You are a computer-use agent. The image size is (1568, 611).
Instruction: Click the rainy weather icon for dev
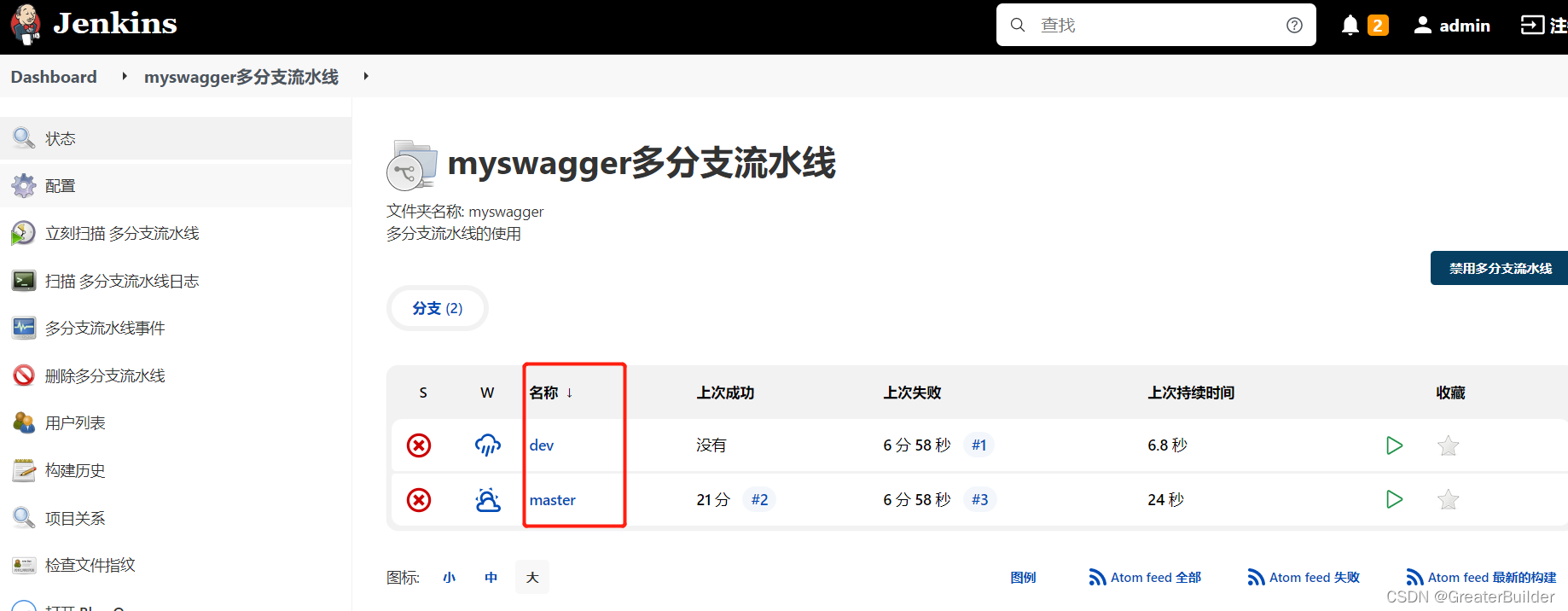click(x=488, y=445)
